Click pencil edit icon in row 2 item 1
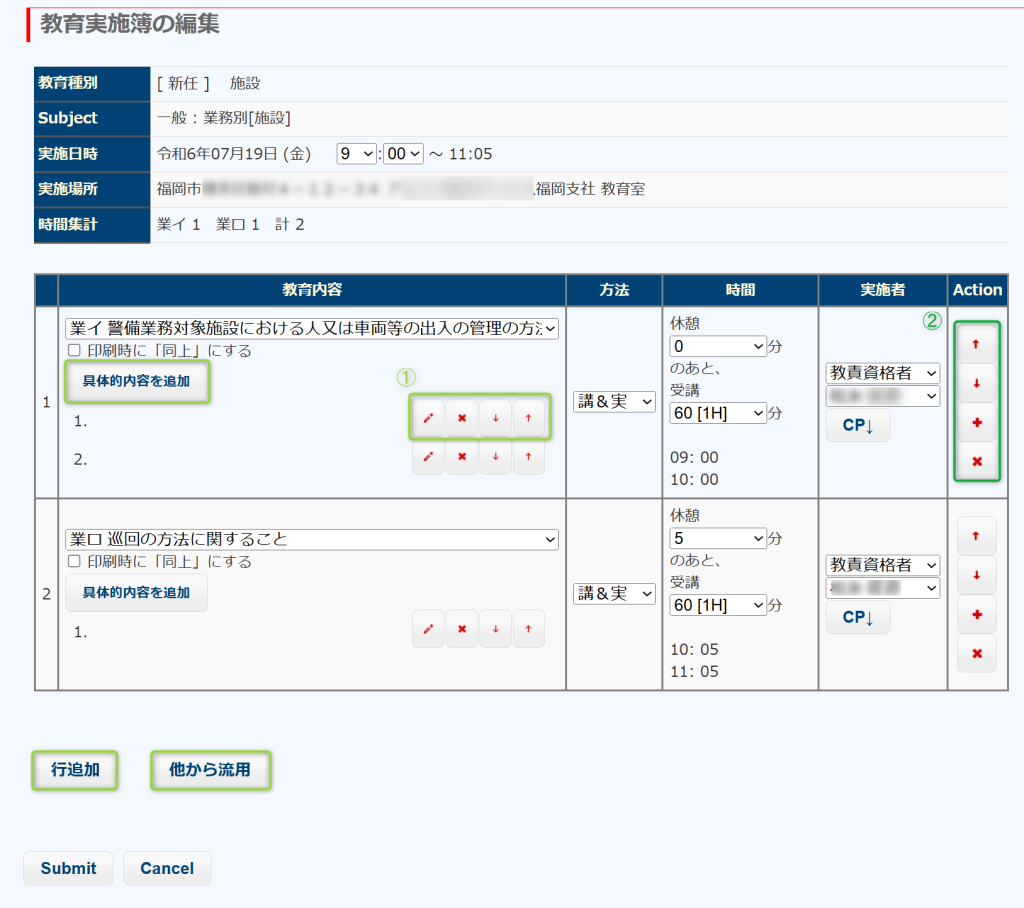The height and width of the screenshot is (908, 1024). pos(428,629)
